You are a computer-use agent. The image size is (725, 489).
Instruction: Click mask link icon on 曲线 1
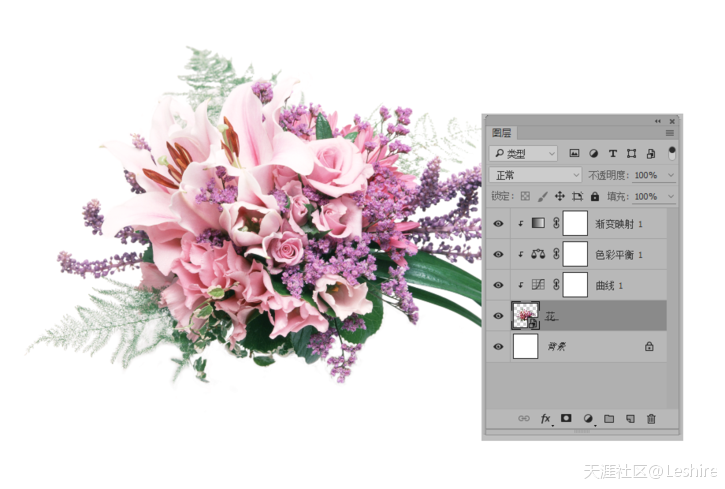[x=556, y=284]
